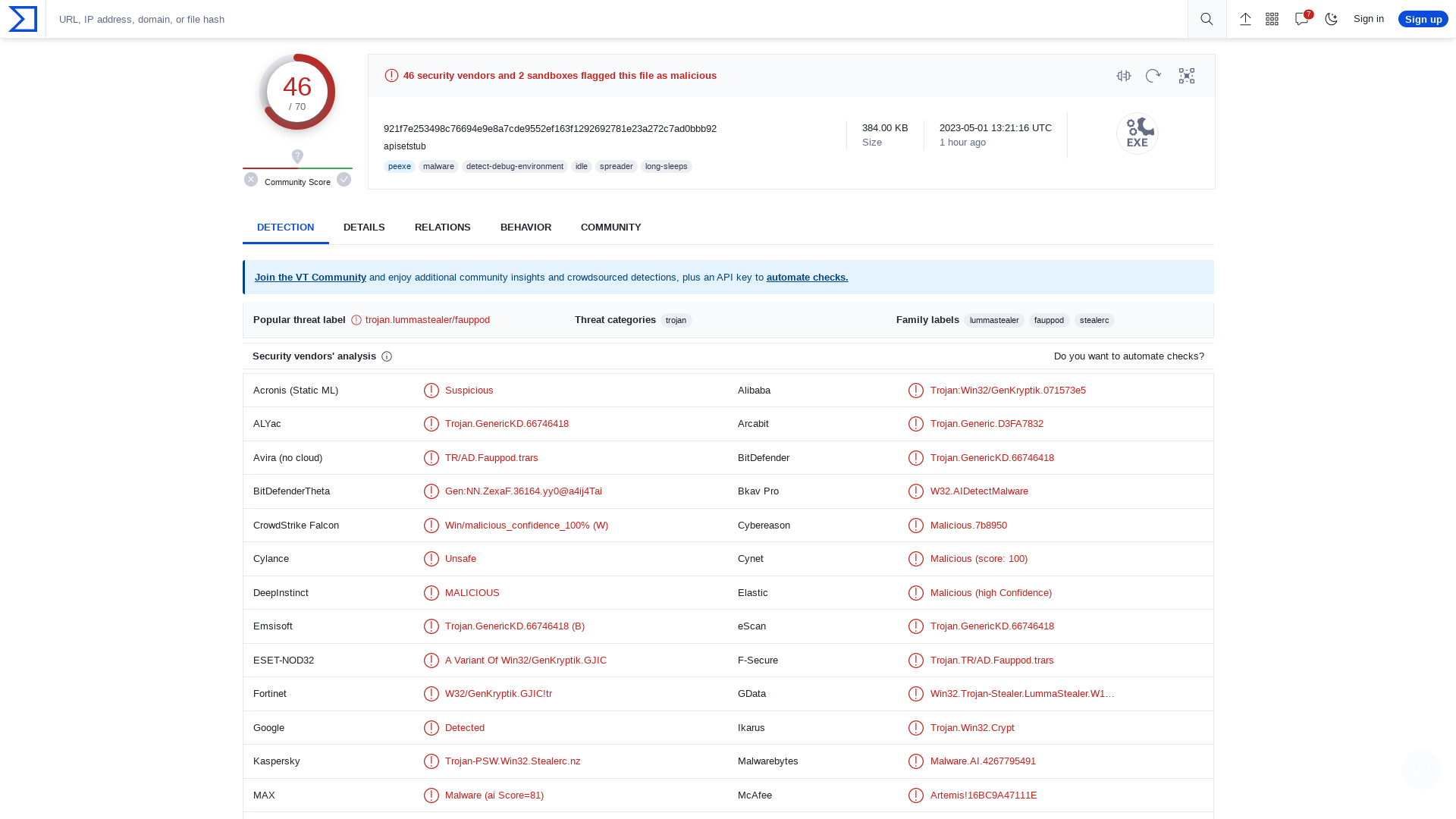Click the reanalyze refresh icon
1456x819 pixels.
[x=1153, y=76]
